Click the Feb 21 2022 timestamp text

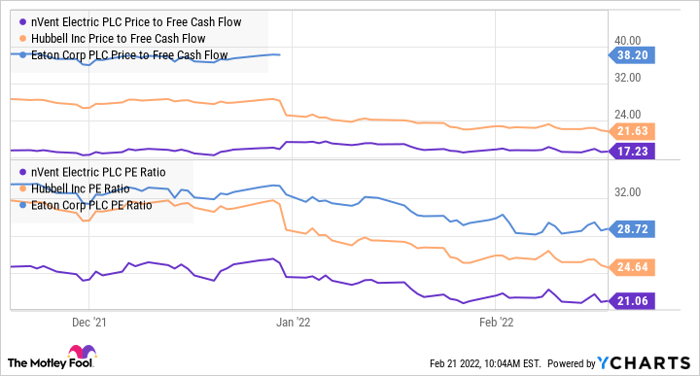[485, 363]
